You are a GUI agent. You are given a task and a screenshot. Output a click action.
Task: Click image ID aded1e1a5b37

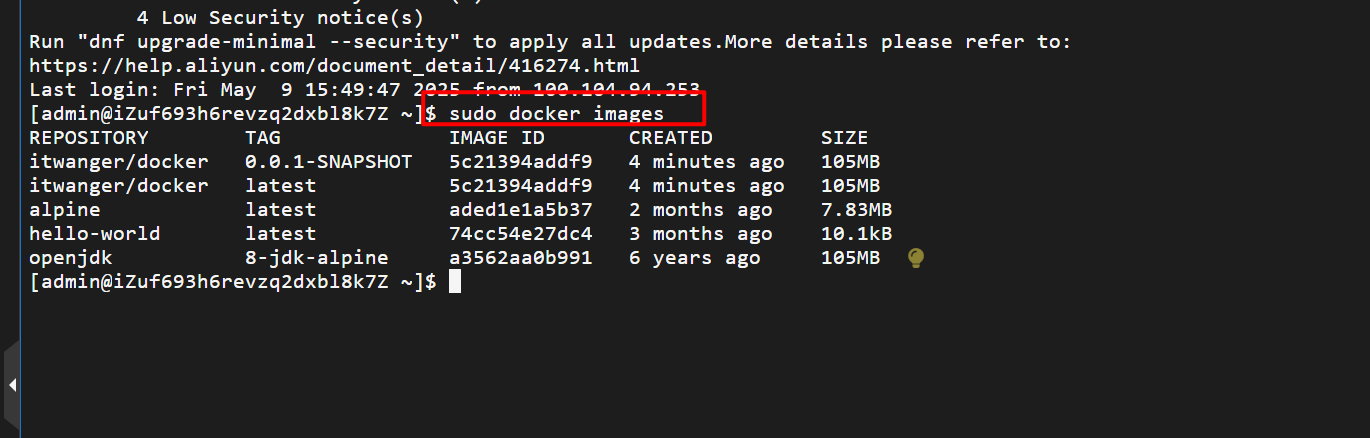coord(521,210)
